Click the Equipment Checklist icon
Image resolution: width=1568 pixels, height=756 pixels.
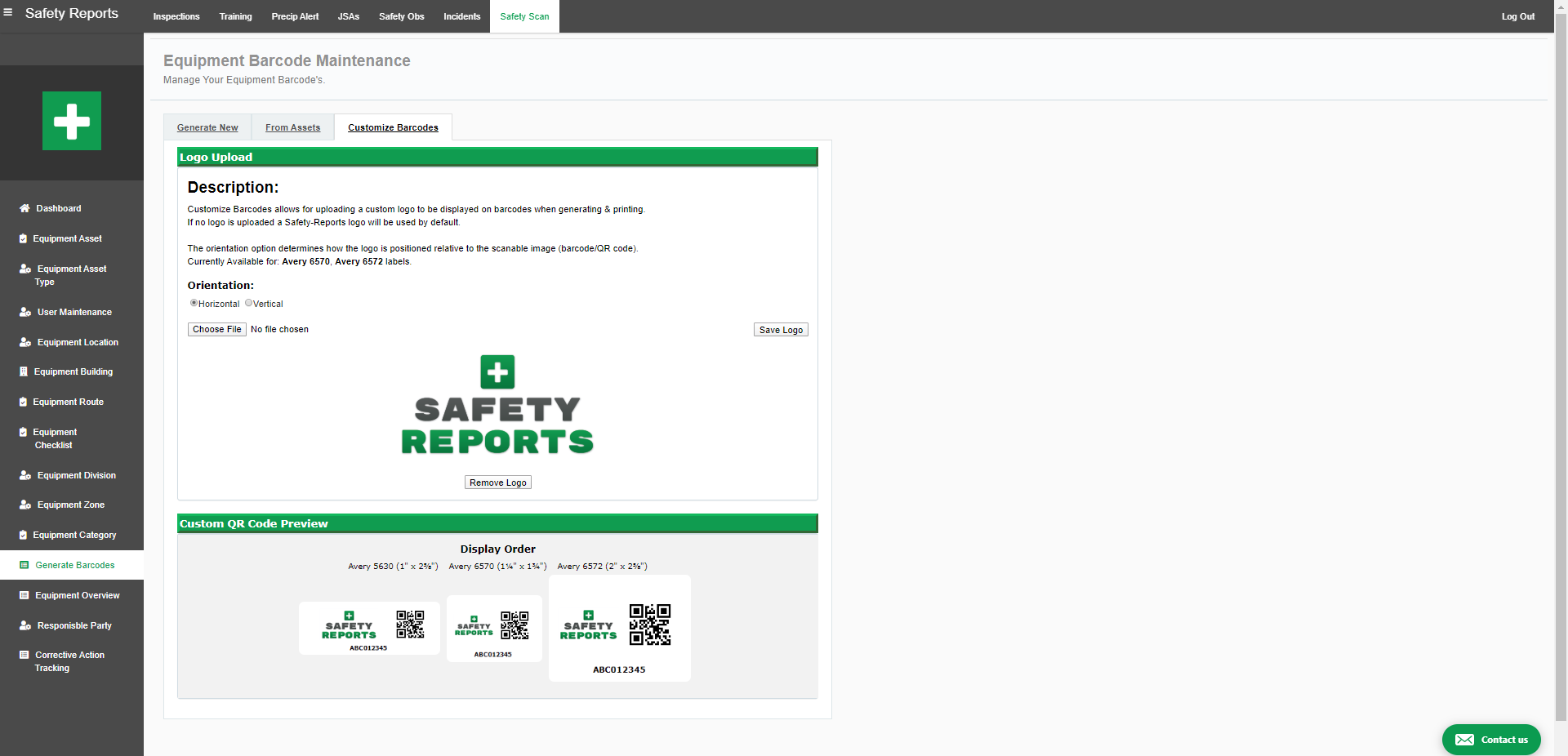[x=24, y=432]
